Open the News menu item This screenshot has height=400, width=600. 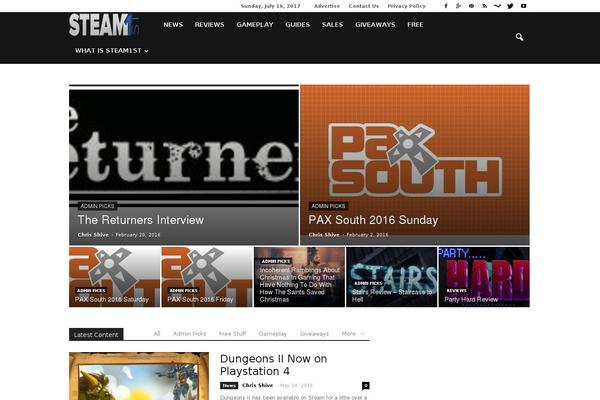click(x=173, y=24)
